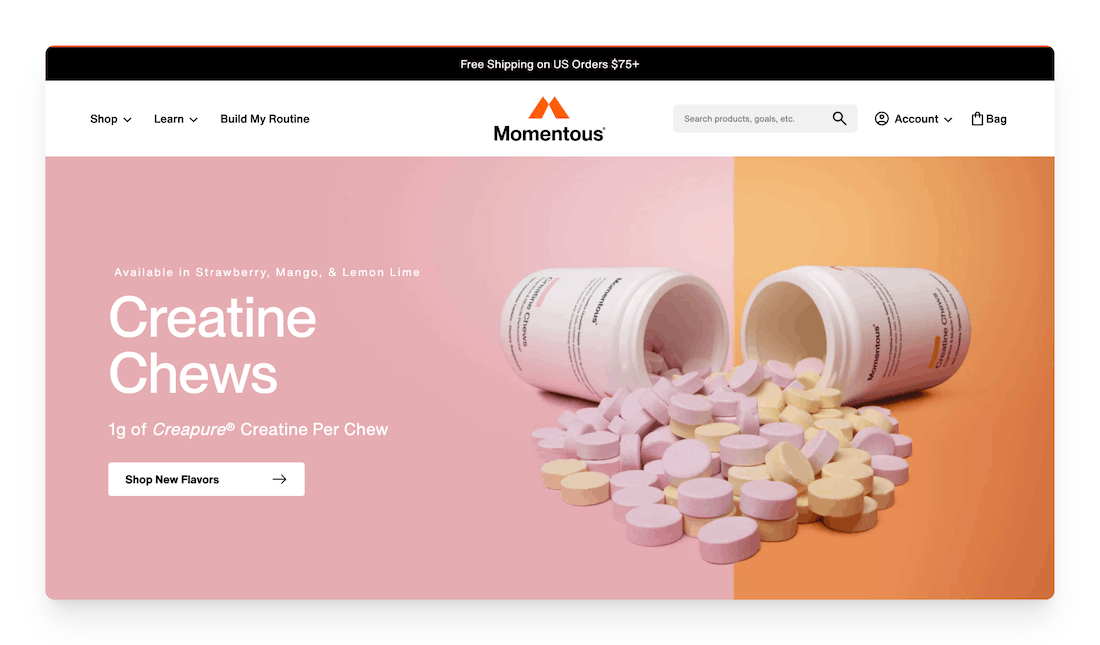Open the Account dropdown chevron
Screen dimensions: 1100x645
pyautogui.click(x=948, y=120)
